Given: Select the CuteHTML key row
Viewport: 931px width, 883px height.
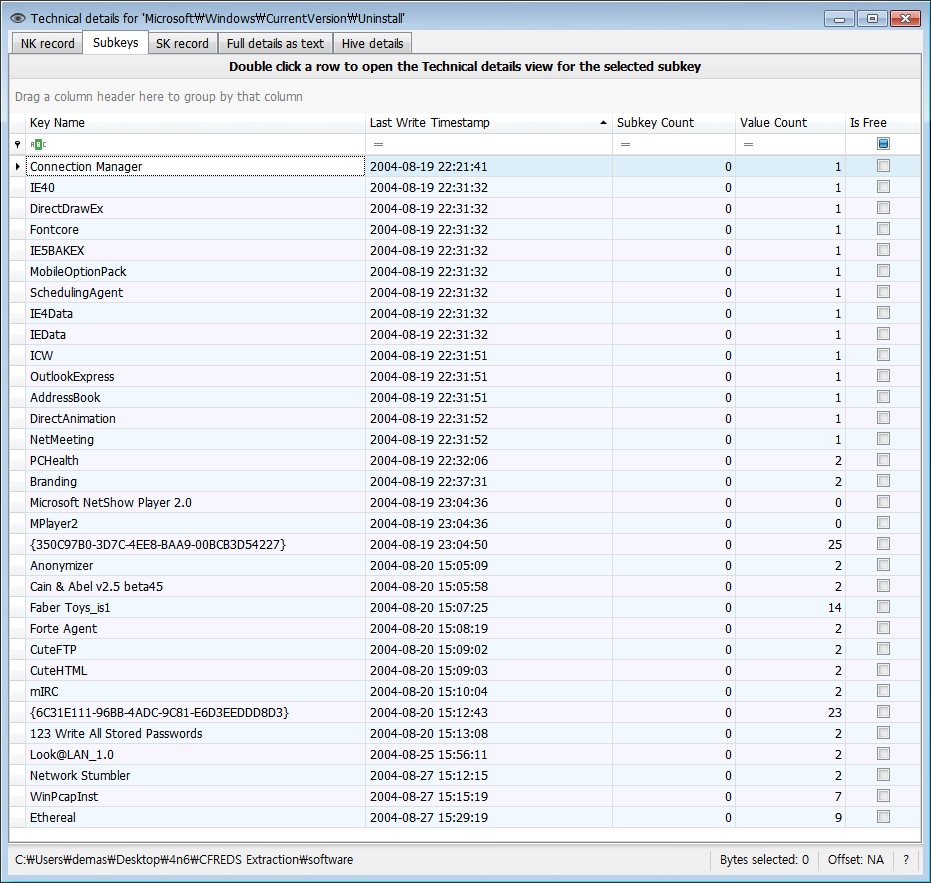Looking at the screenshot, I should [465, 670].
